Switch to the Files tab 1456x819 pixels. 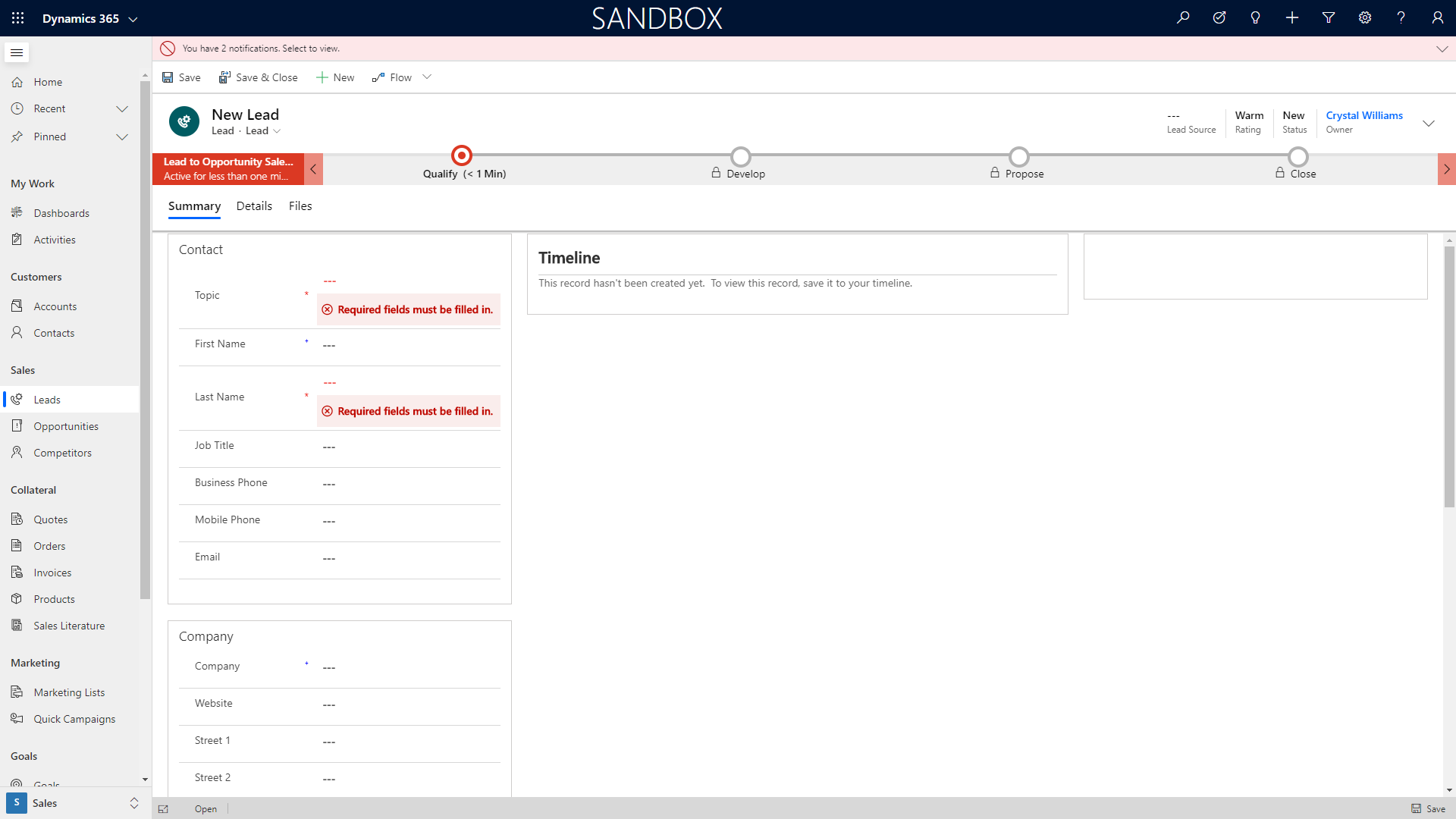(x=300, y=206)
